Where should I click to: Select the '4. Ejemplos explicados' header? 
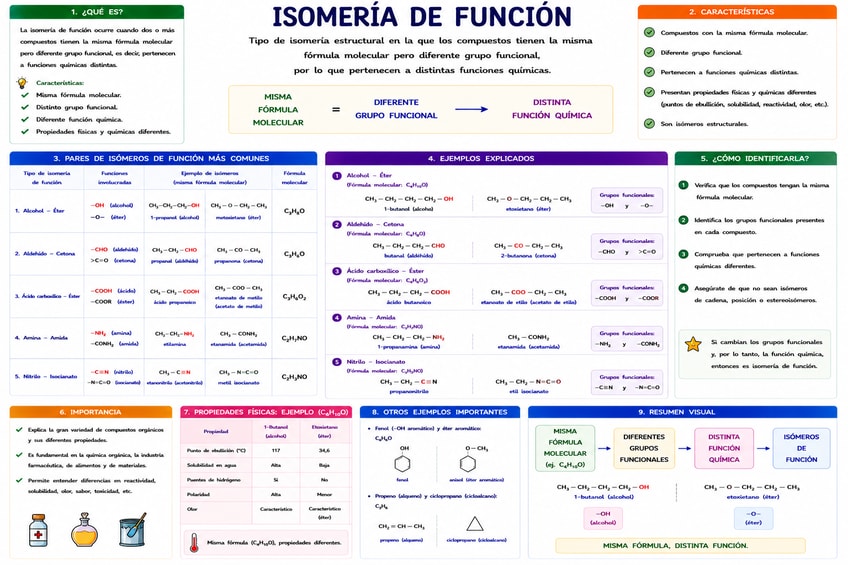496,158
